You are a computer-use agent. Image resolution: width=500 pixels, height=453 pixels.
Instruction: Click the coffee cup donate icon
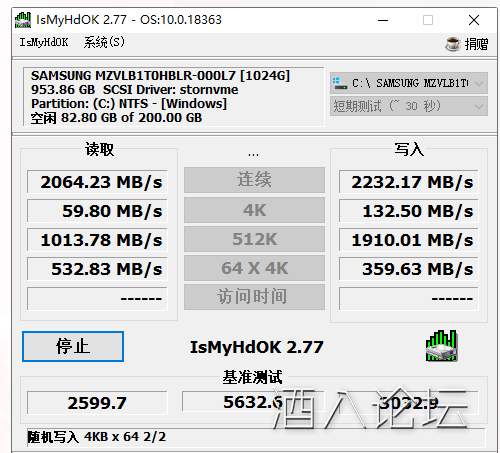pyautogui.click(x=453, y=44)
